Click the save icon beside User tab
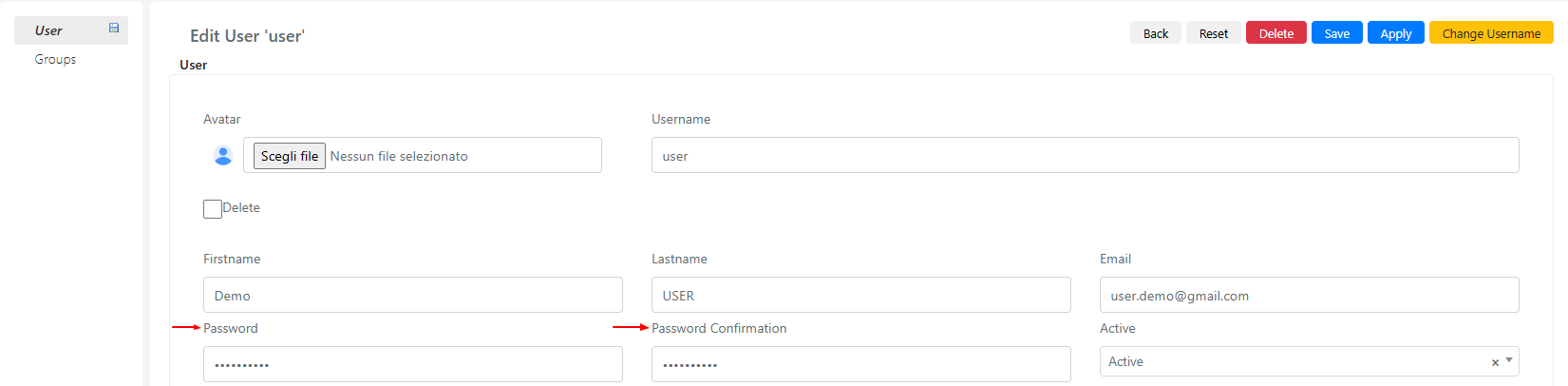This screenshot has width=1568, height=386. (x=114, y=29)
